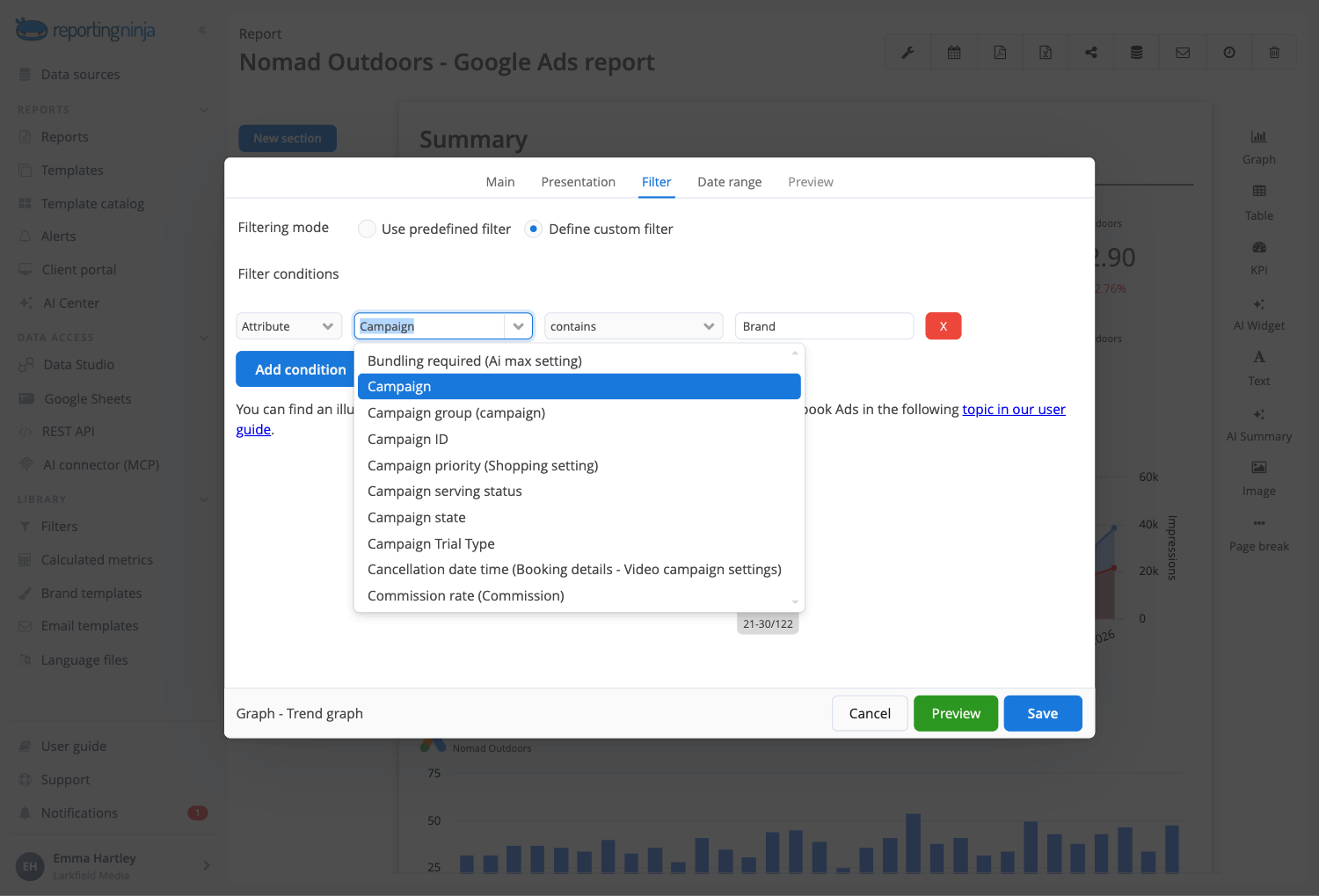Open Calculated metrics in sidebar
This screenshot has width=1319, height=896.
coord(85,560)
